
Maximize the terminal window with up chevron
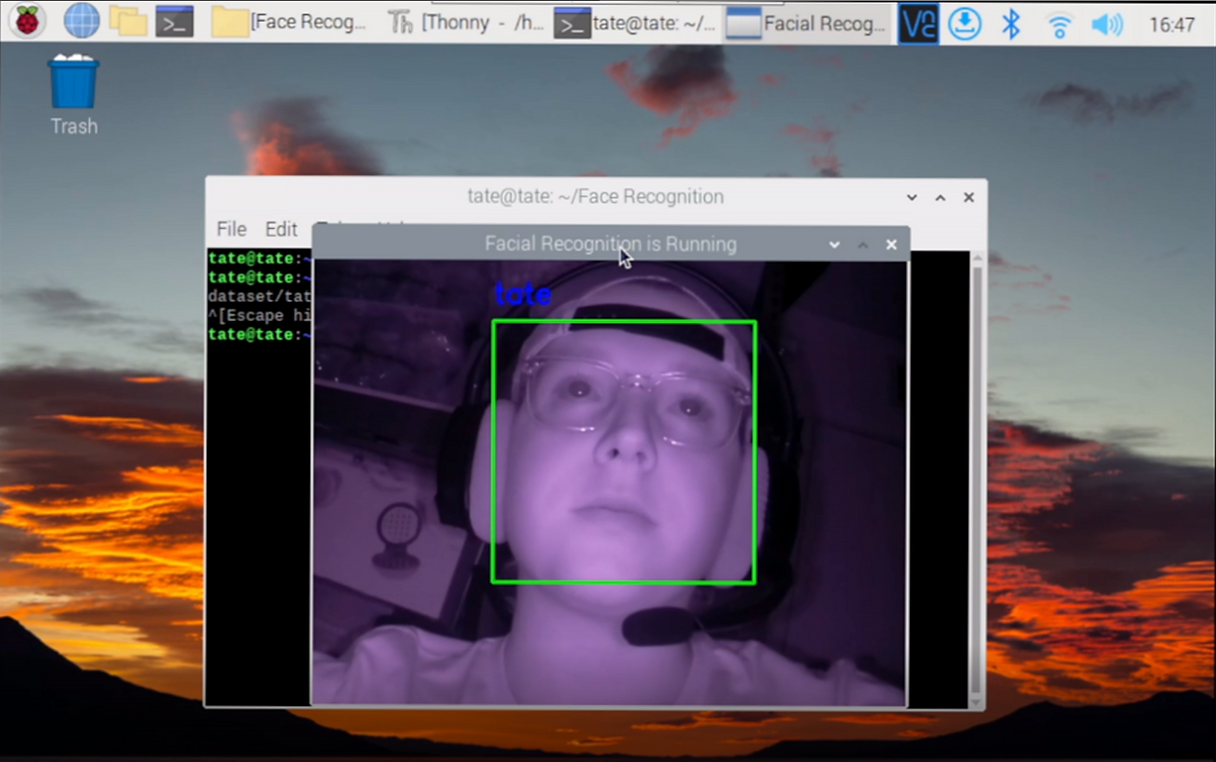[940, 198]
